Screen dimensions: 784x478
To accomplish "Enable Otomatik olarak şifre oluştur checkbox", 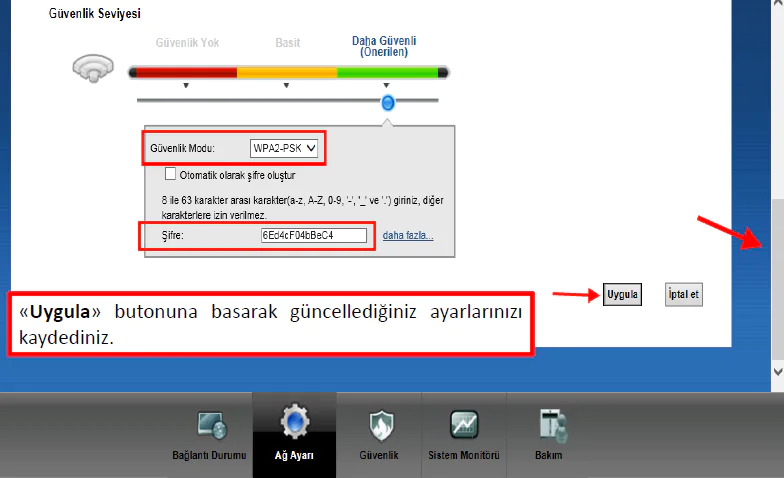I will tap(170, 174).
